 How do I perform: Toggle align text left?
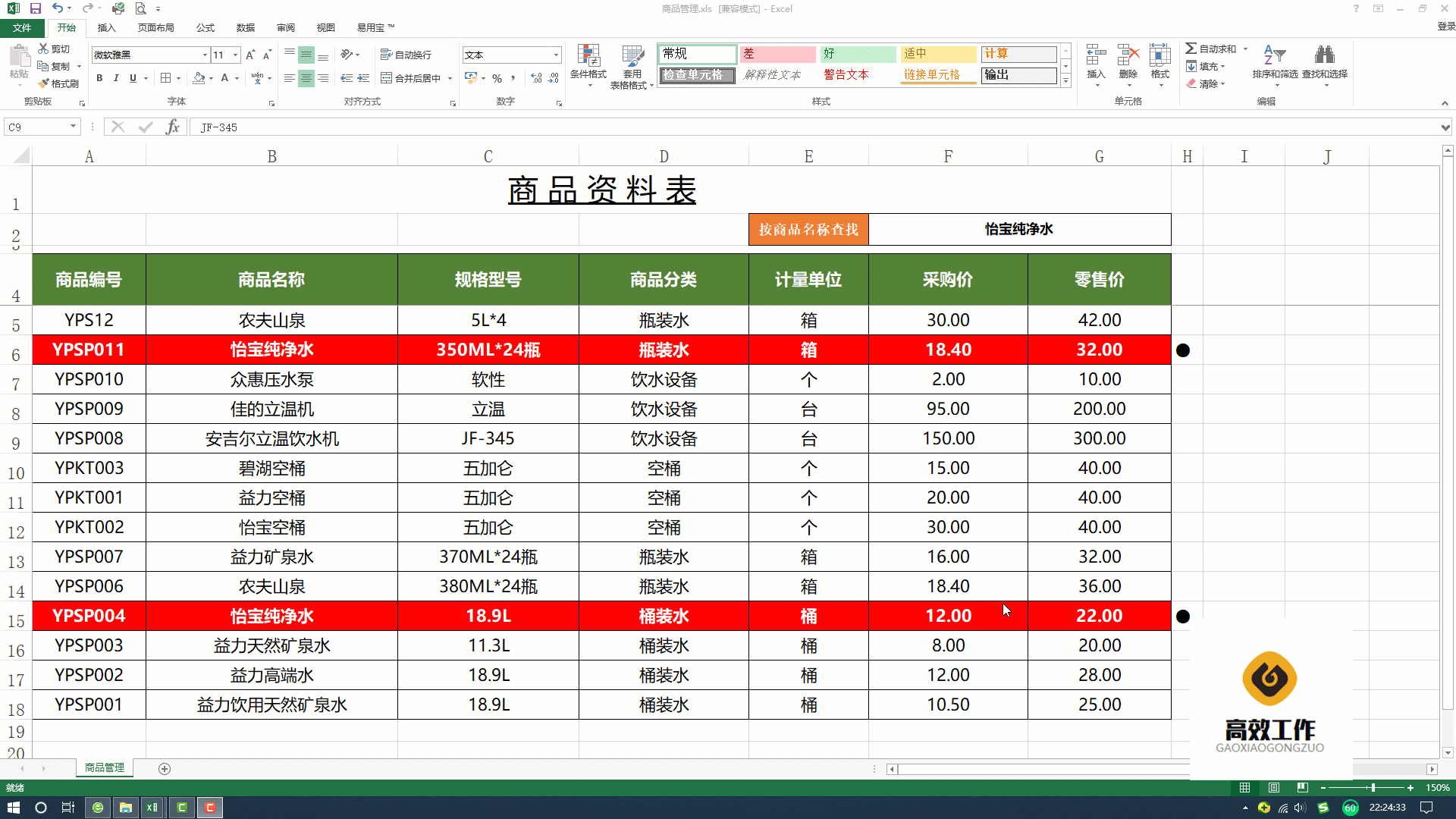pyautogui.click(x=290, y=78)
